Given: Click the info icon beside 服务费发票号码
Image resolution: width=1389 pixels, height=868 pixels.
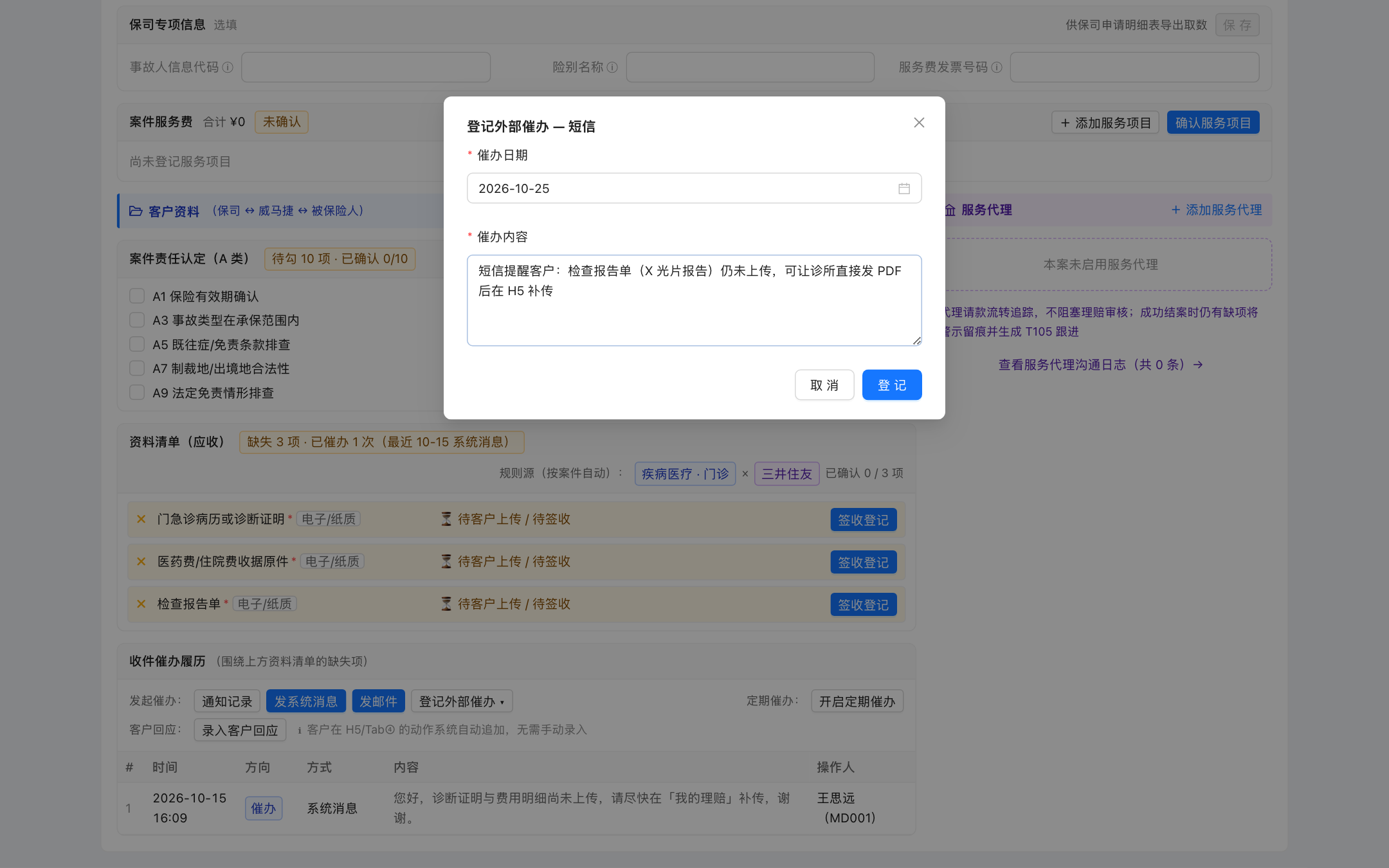Looking at the screenshot, I should pos(997,68).
